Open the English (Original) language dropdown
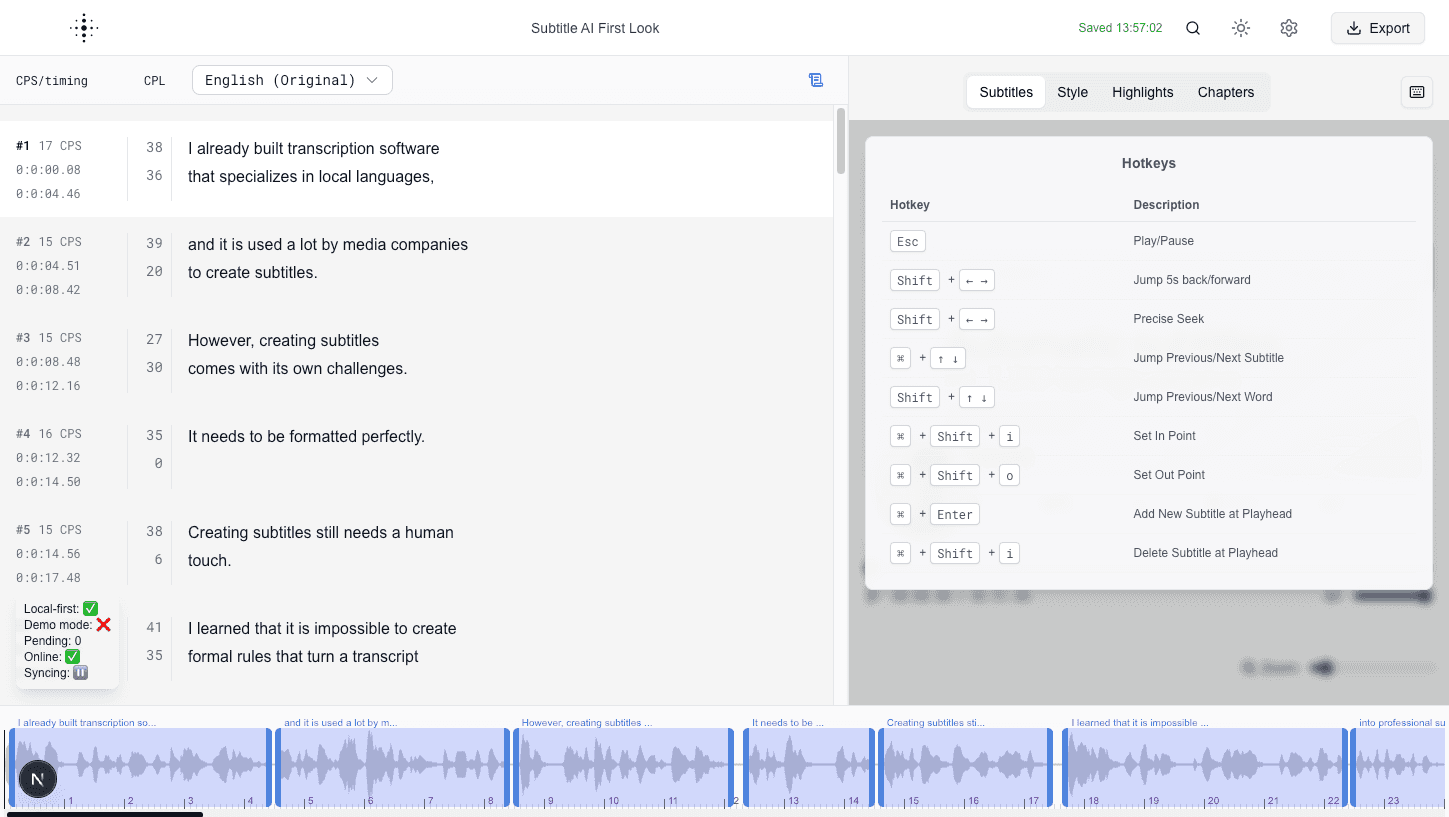Viewport: 1449px width, 817px height. 292,80
